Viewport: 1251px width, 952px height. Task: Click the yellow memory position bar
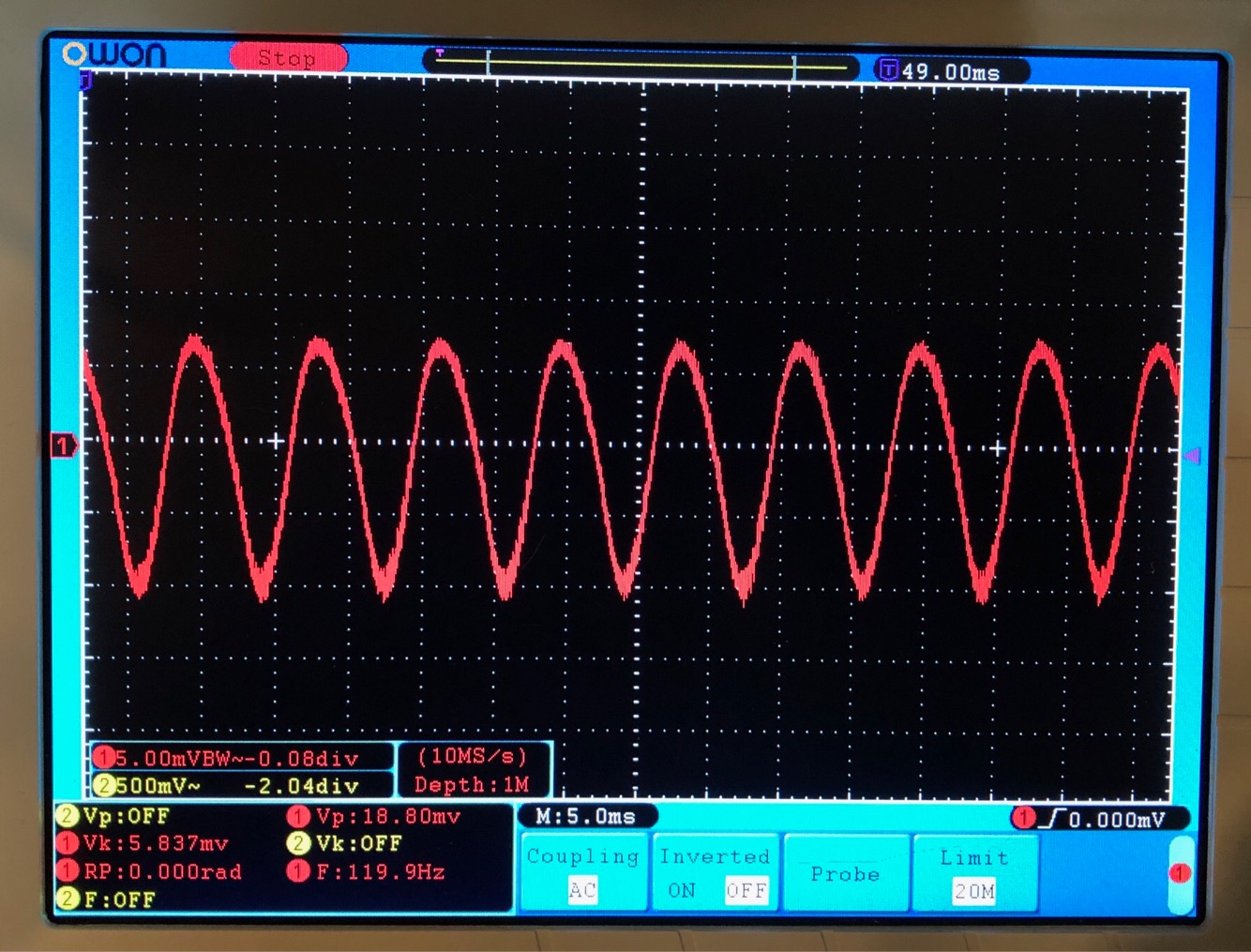point(641,66)
